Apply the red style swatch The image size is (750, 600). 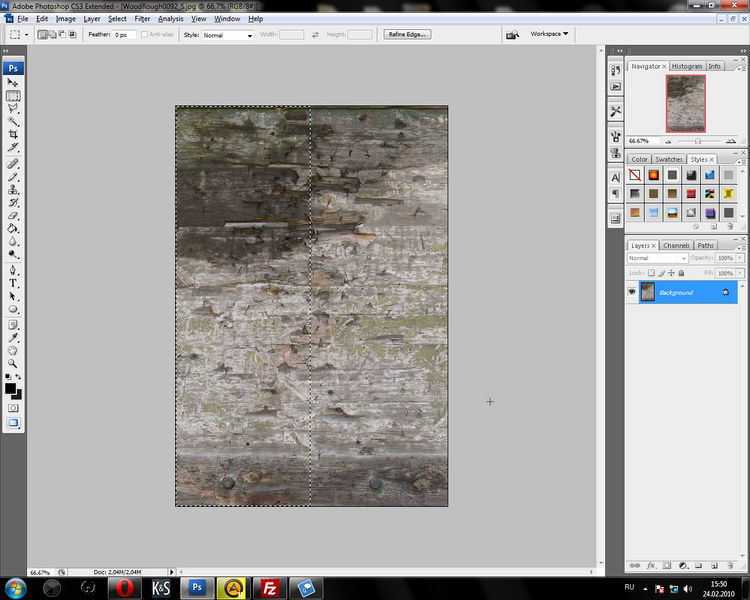click(x=691, y=194)
